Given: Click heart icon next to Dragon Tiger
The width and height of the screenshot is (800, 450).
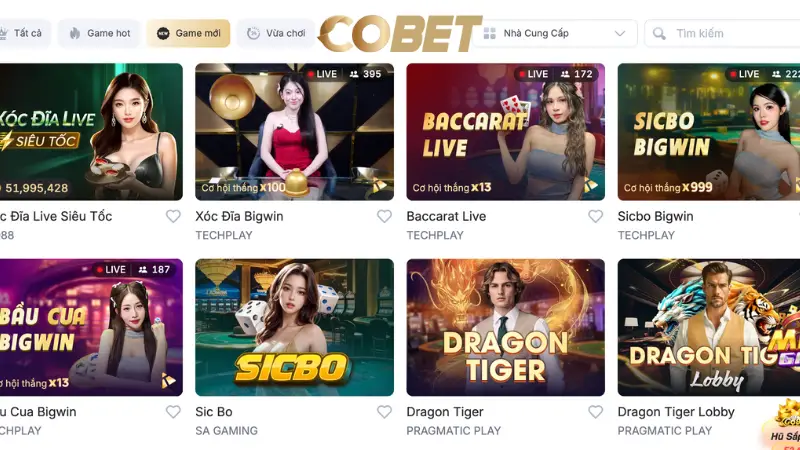Looking at the screenshot, I should [595, 412].
